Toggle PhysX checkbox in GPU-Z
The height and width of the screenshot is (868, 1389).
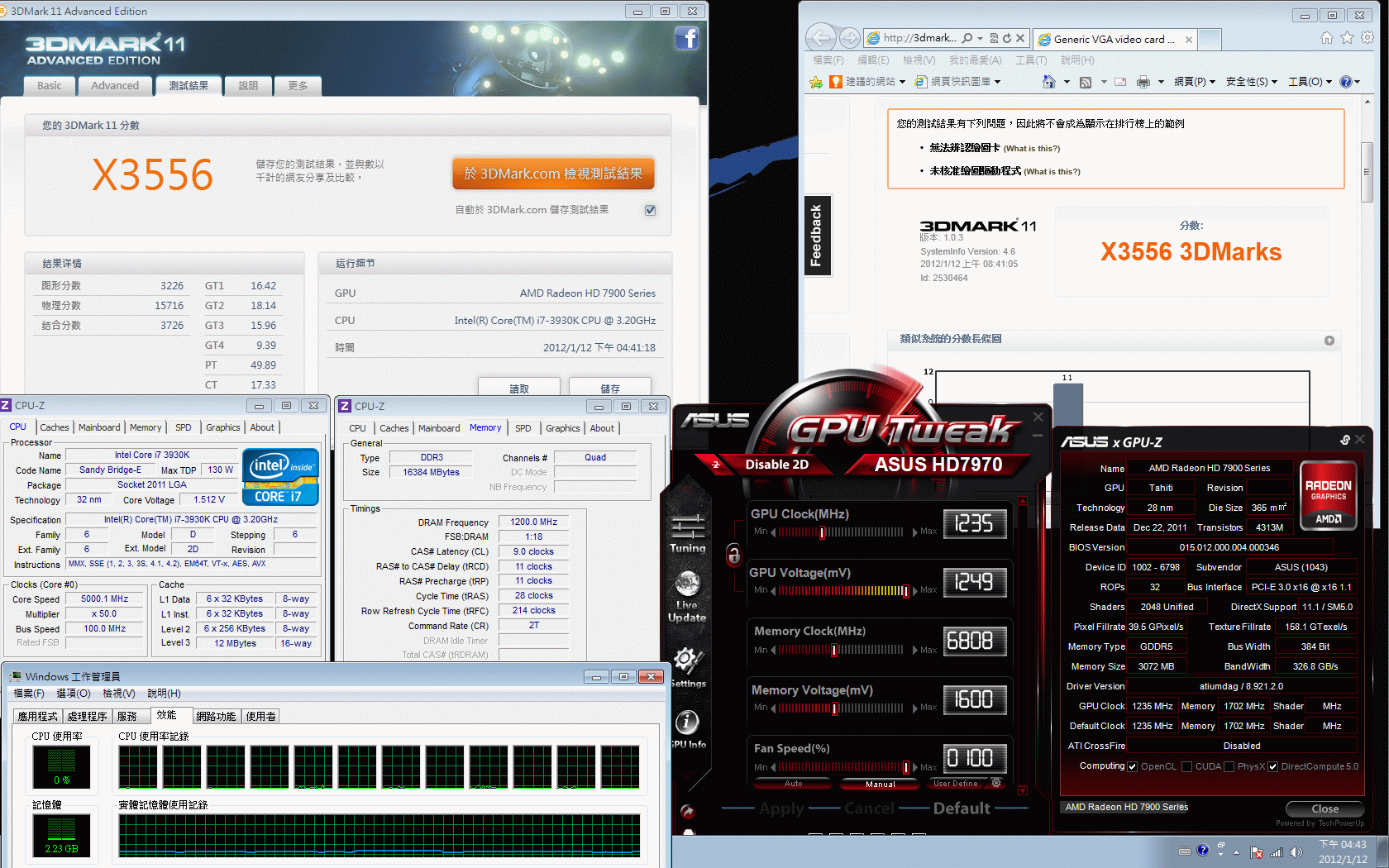pyautogui.click(x=1229, y=766)
